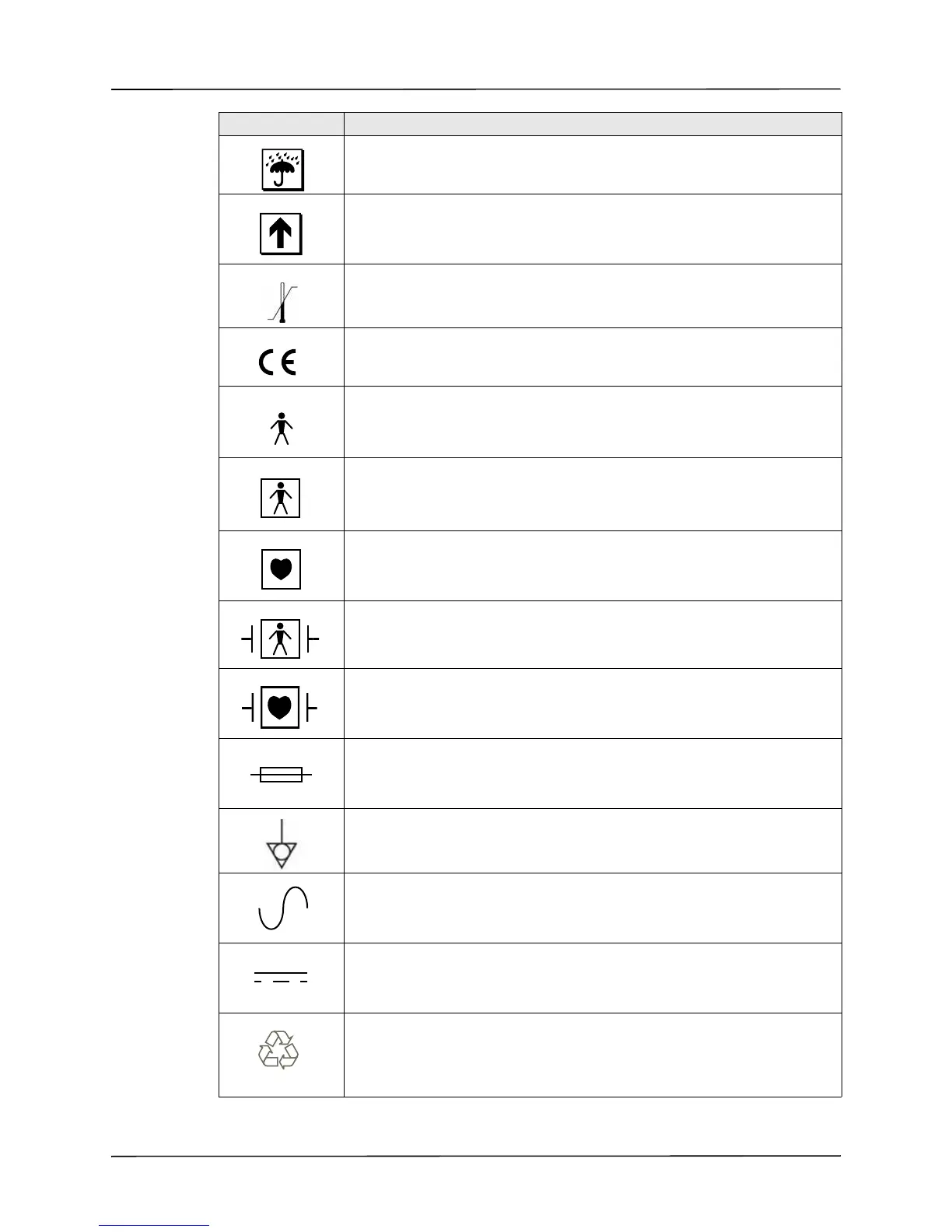952x1232 pixels.
Task: Select the recycling arrows symbol
Action: [278, 1050]
